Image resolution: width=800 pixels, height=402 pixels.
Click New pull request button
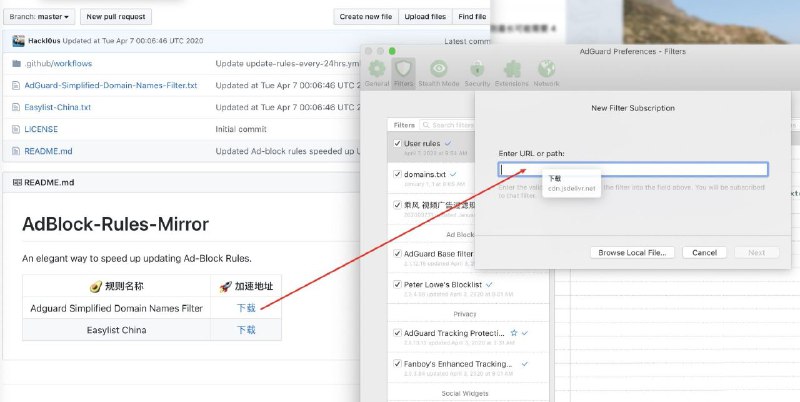116,16
